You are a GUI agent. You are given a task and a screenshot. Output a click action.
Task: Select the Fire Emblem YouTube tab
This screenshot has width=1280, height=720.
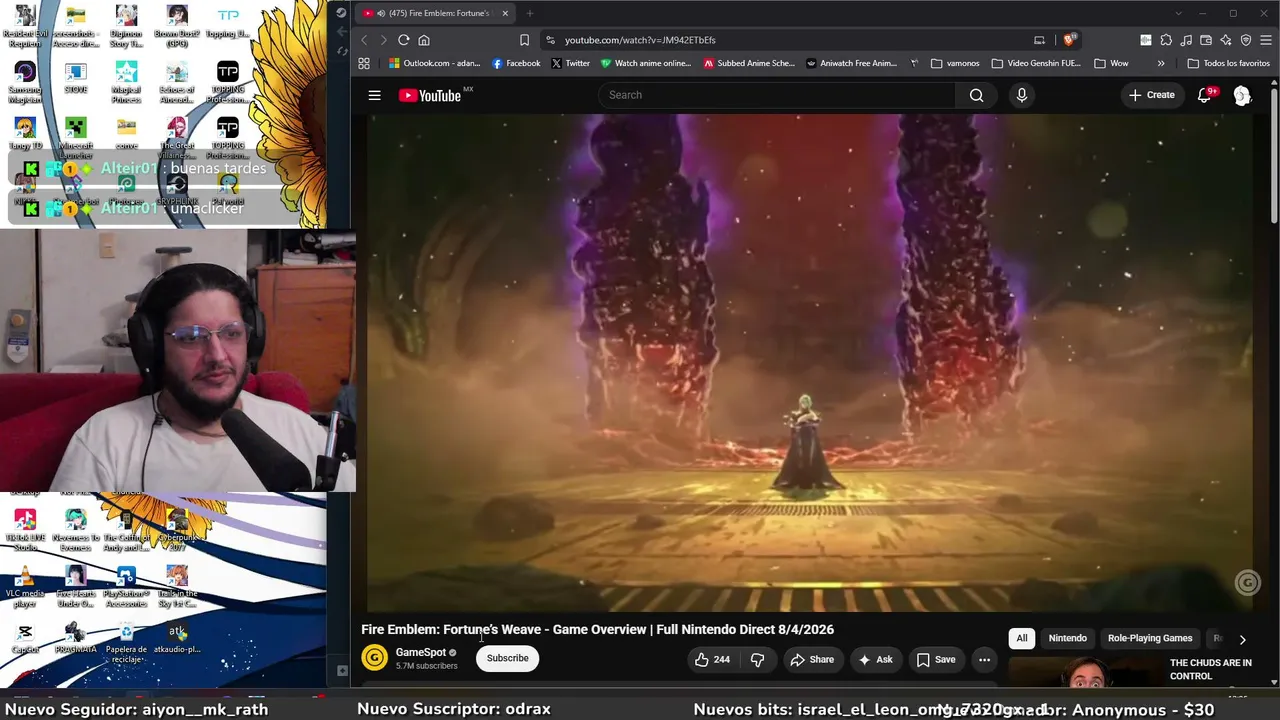pyautogui.click(x=436, y=13)
